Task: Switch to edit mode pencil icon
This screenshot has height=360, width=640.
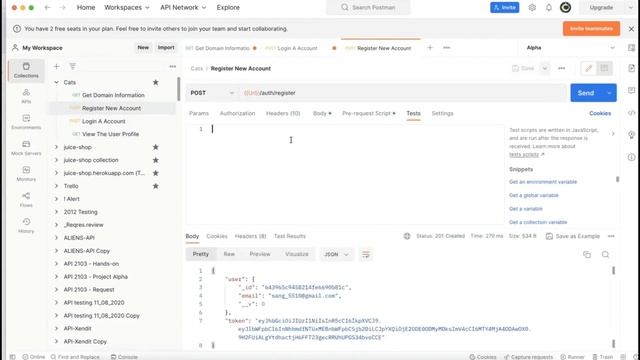Action: (x=589, y=68)
